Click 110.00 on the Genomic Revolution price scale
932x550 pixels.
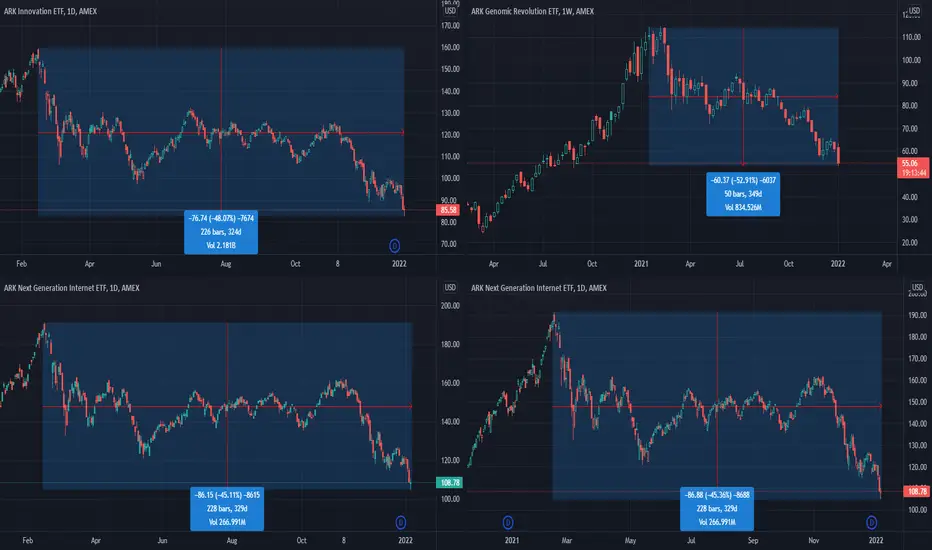pos(911,37)
